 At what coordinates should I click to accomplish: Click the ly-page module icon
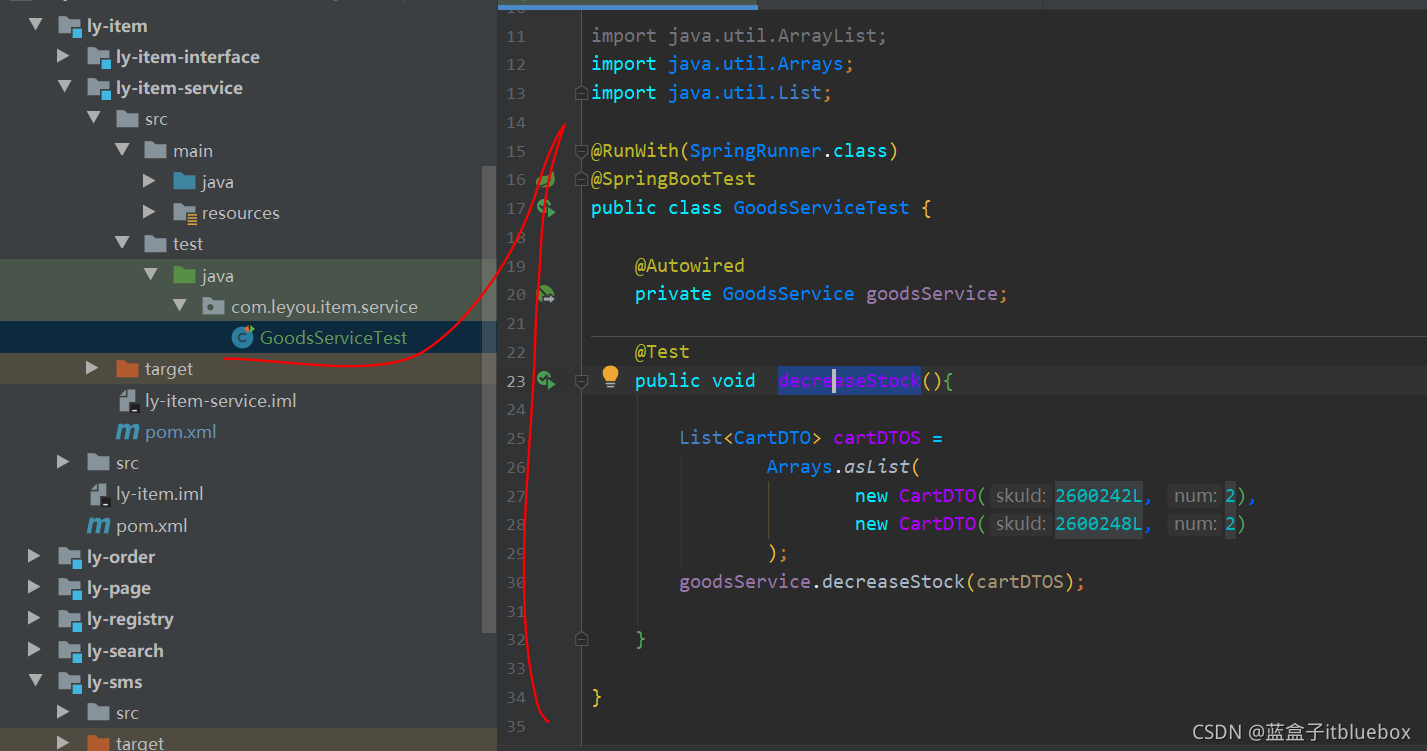pyautogui.click(x=70, y=588)
